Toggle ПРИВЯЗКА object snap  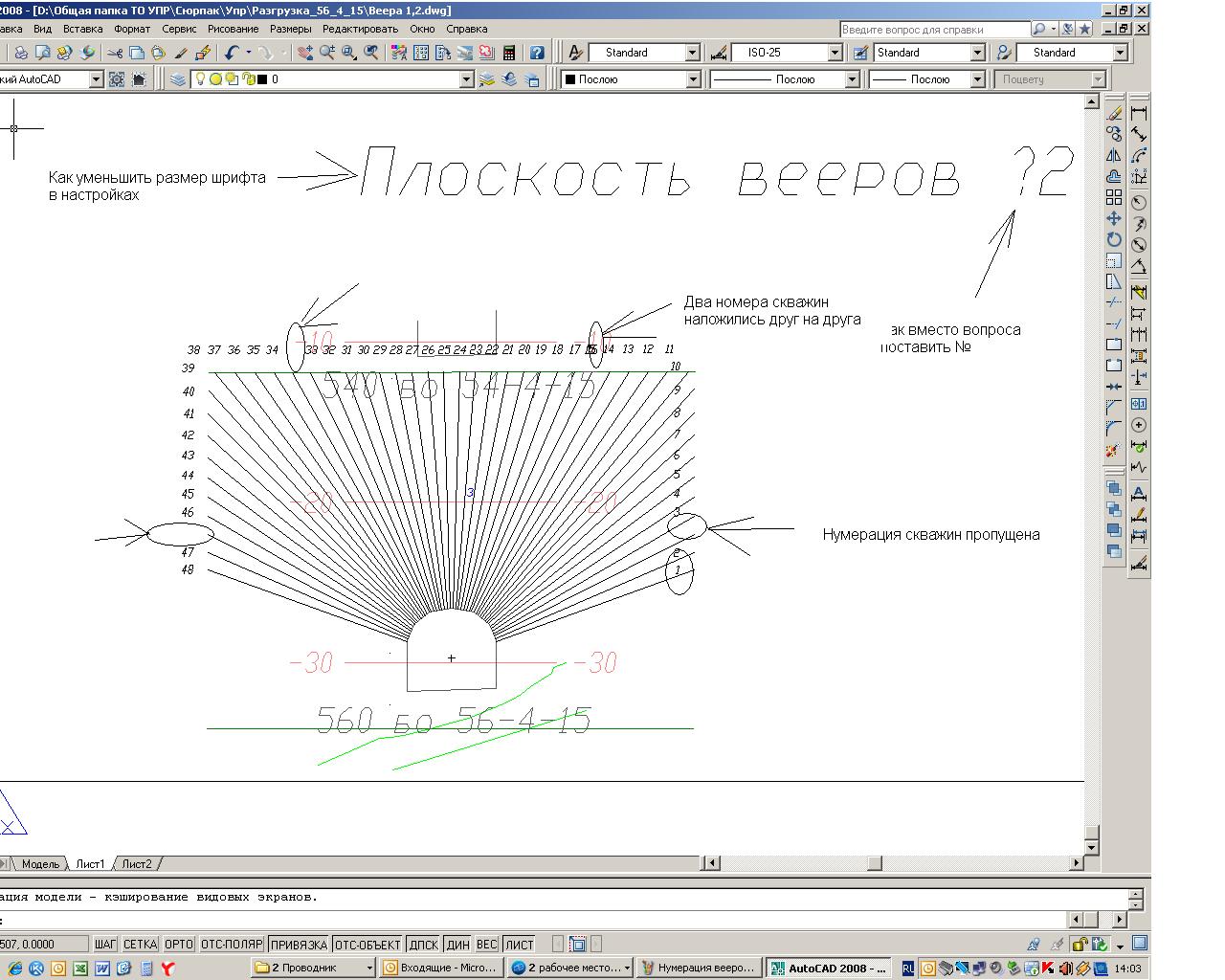coord(299,945)
